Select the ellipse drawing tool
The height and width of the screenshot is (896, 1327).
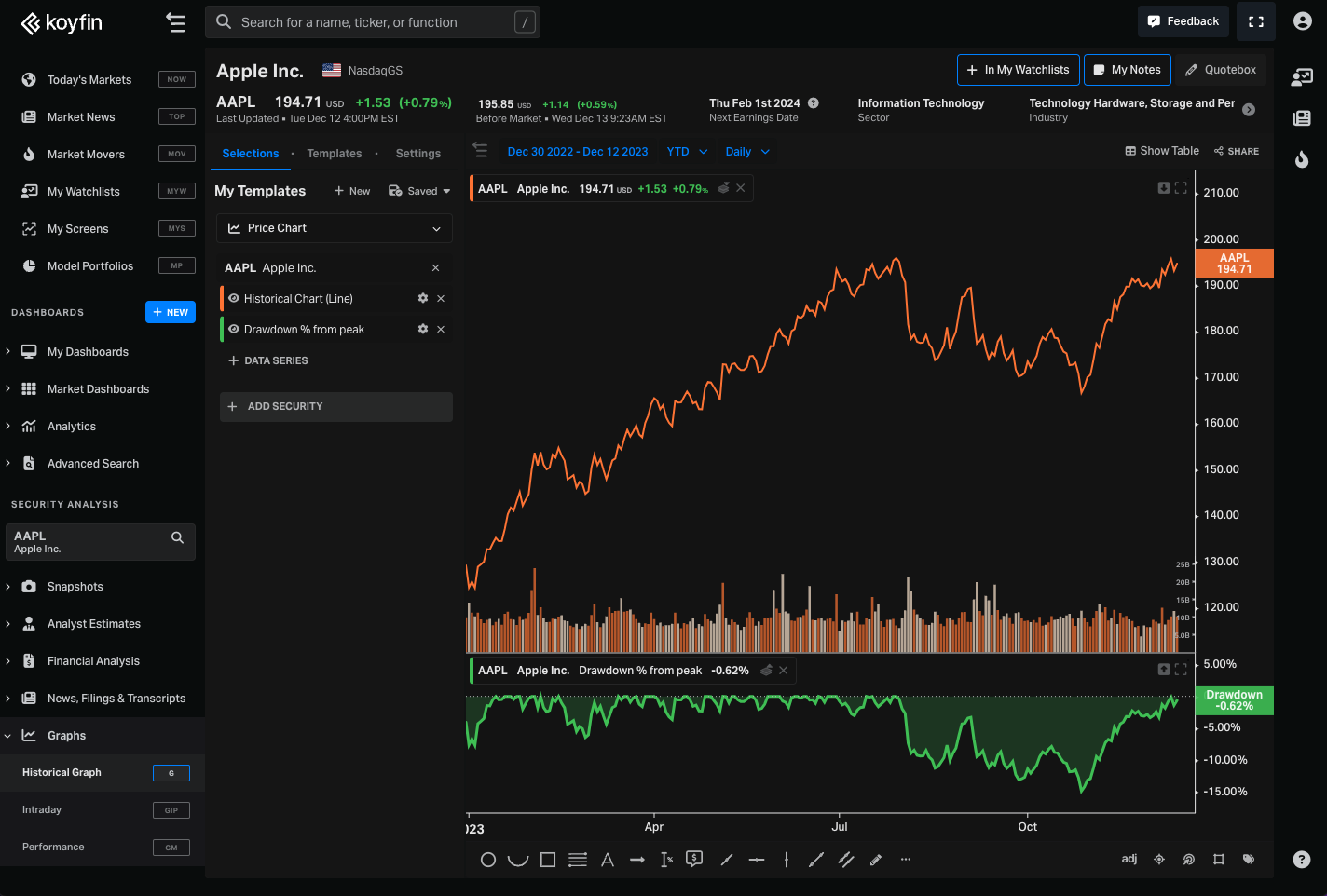pyautogui.click(x=488, y=860)
